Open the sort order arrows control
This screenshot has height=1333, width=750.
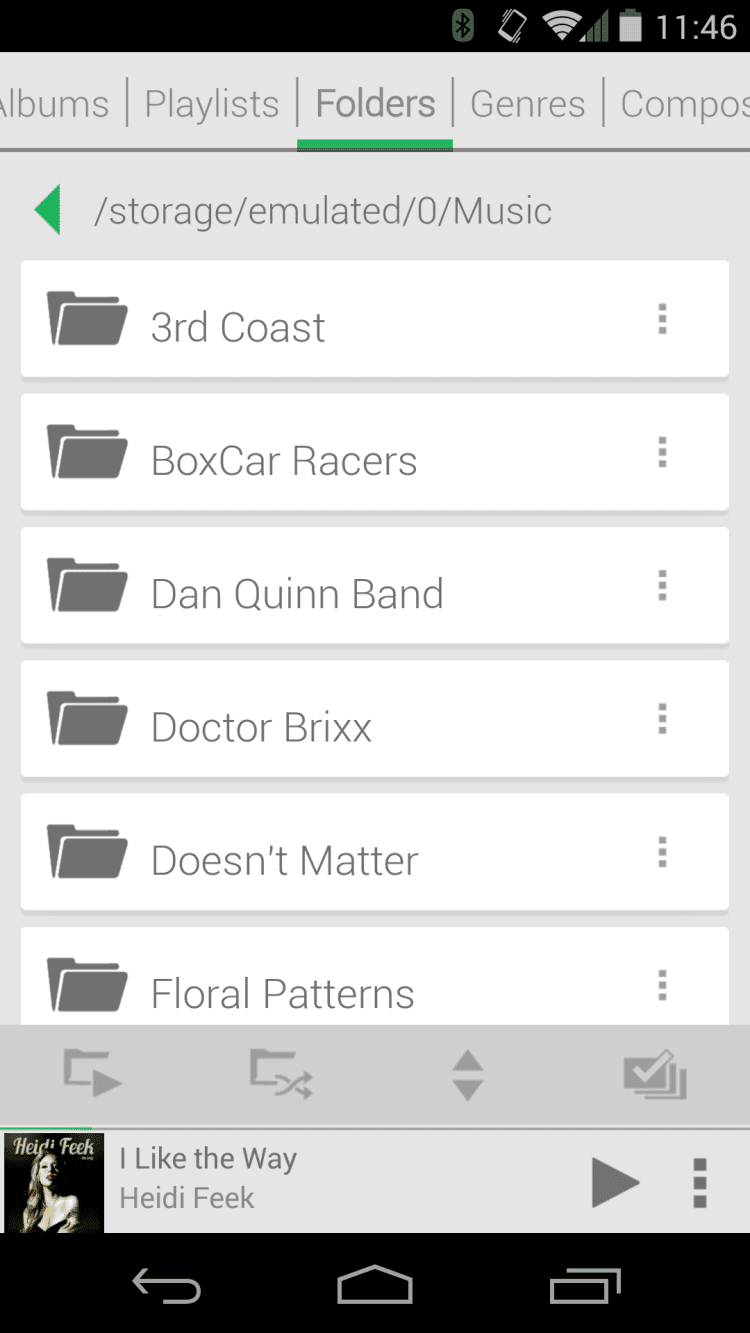click(x=467, y=1076)
